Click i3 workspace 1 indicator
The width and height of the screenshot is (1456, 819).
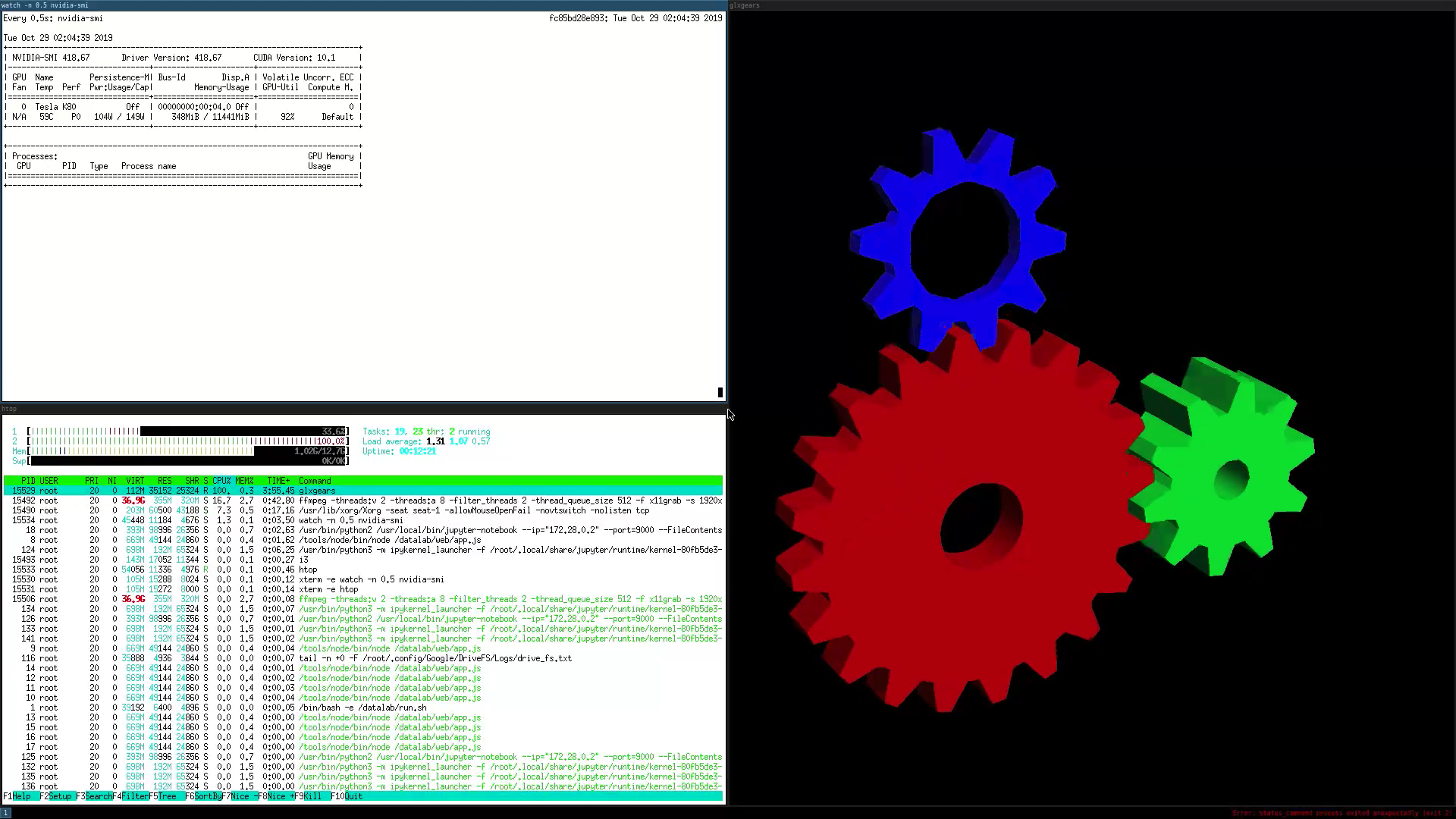6,812
